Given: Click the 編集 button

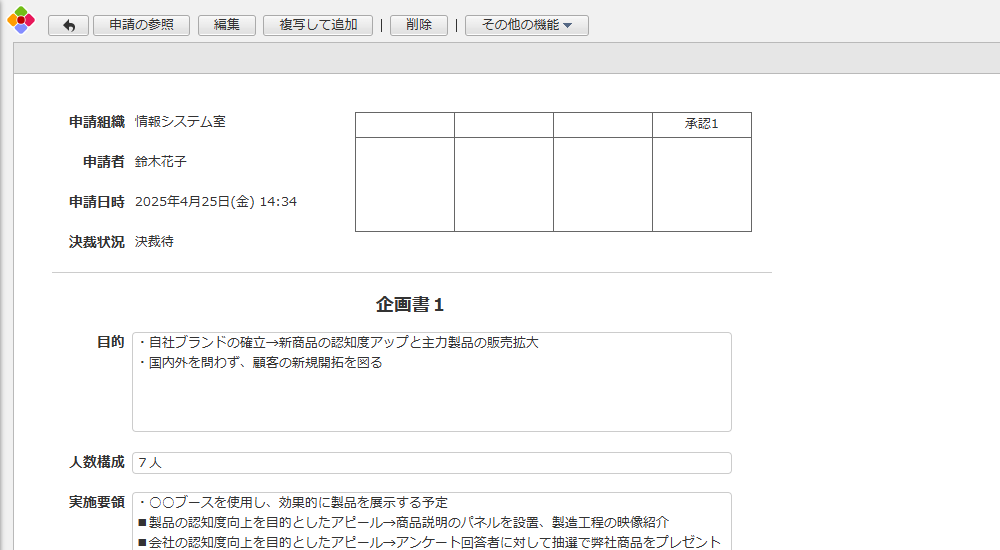Looking at the screenshot, I should (x=226, y=25).
